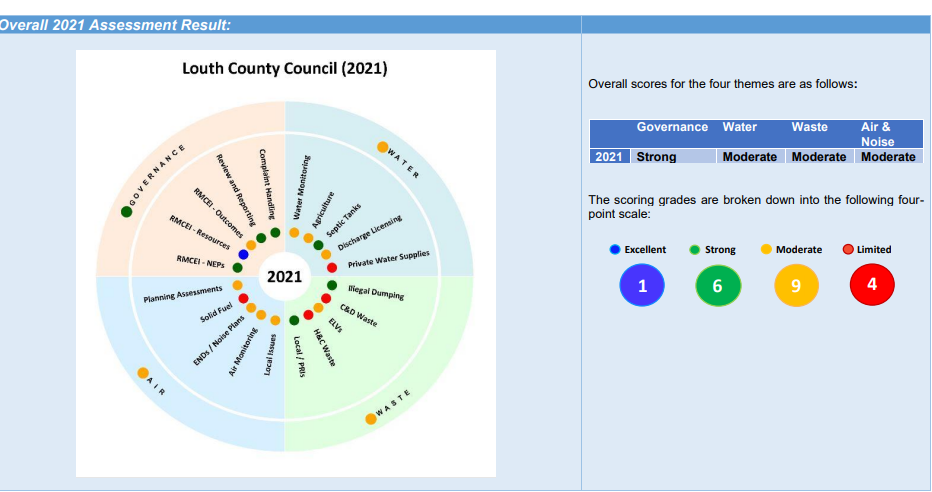Click the small yellow Moderate legend dot

click(766, 250)
